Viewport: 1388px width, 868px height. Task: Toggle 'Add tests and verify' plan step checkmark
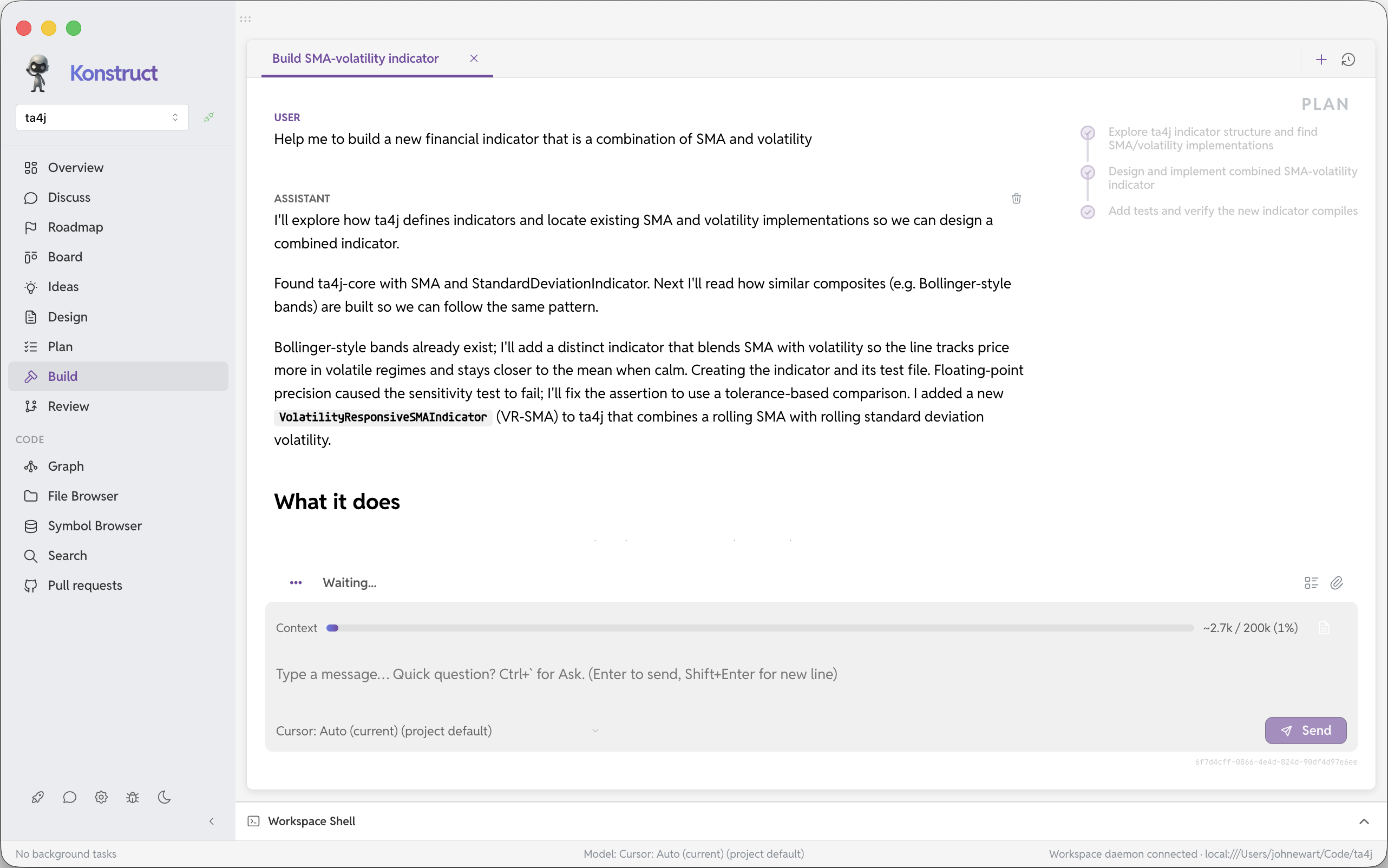click(x=1088, y=212)
